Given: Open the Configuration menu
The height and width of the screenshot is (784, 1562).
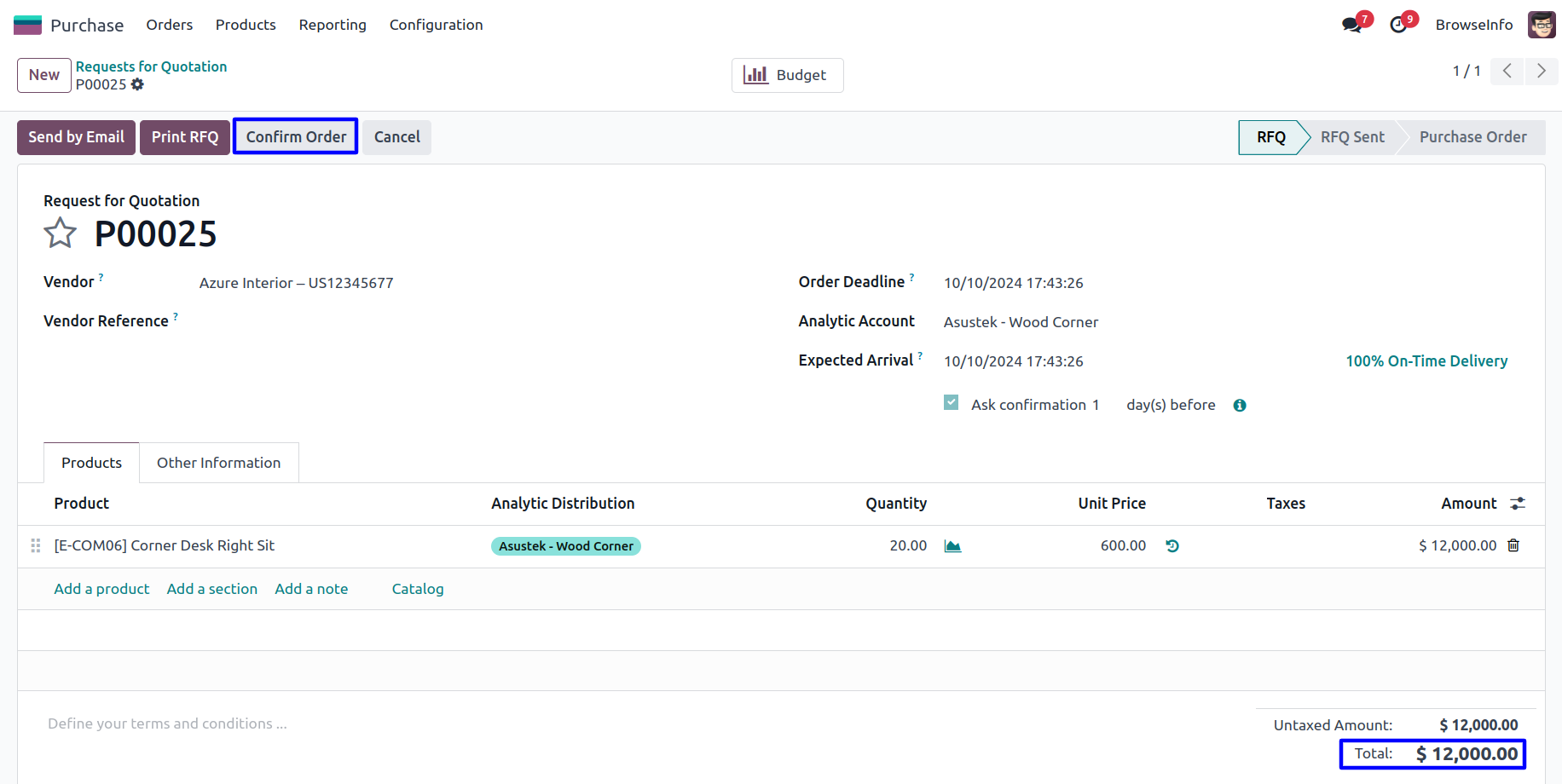Looking at the screenshot, I should (x=436, y=25).
